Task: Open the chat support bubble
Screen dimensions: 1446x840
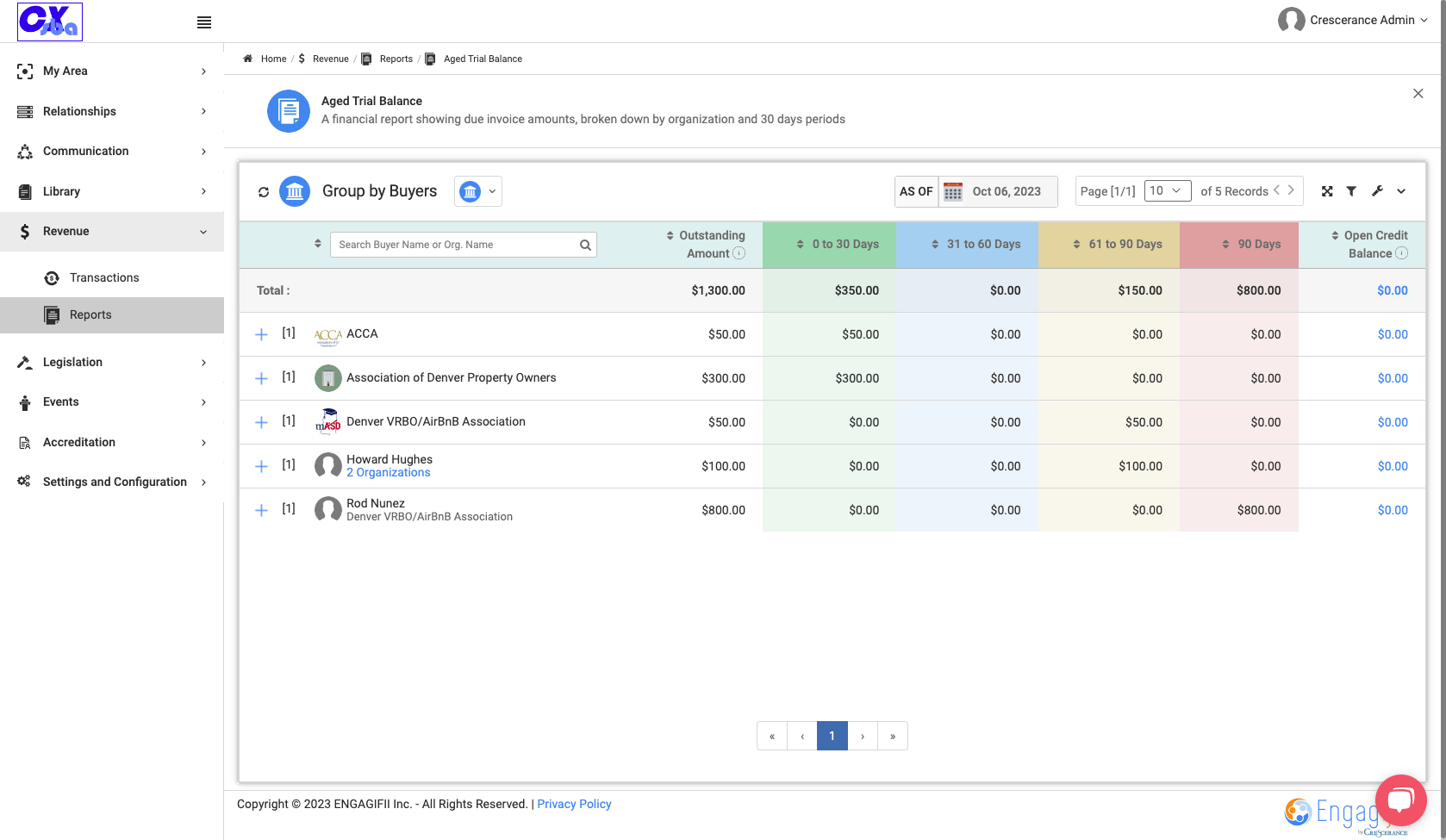Action: point(1401,800)
